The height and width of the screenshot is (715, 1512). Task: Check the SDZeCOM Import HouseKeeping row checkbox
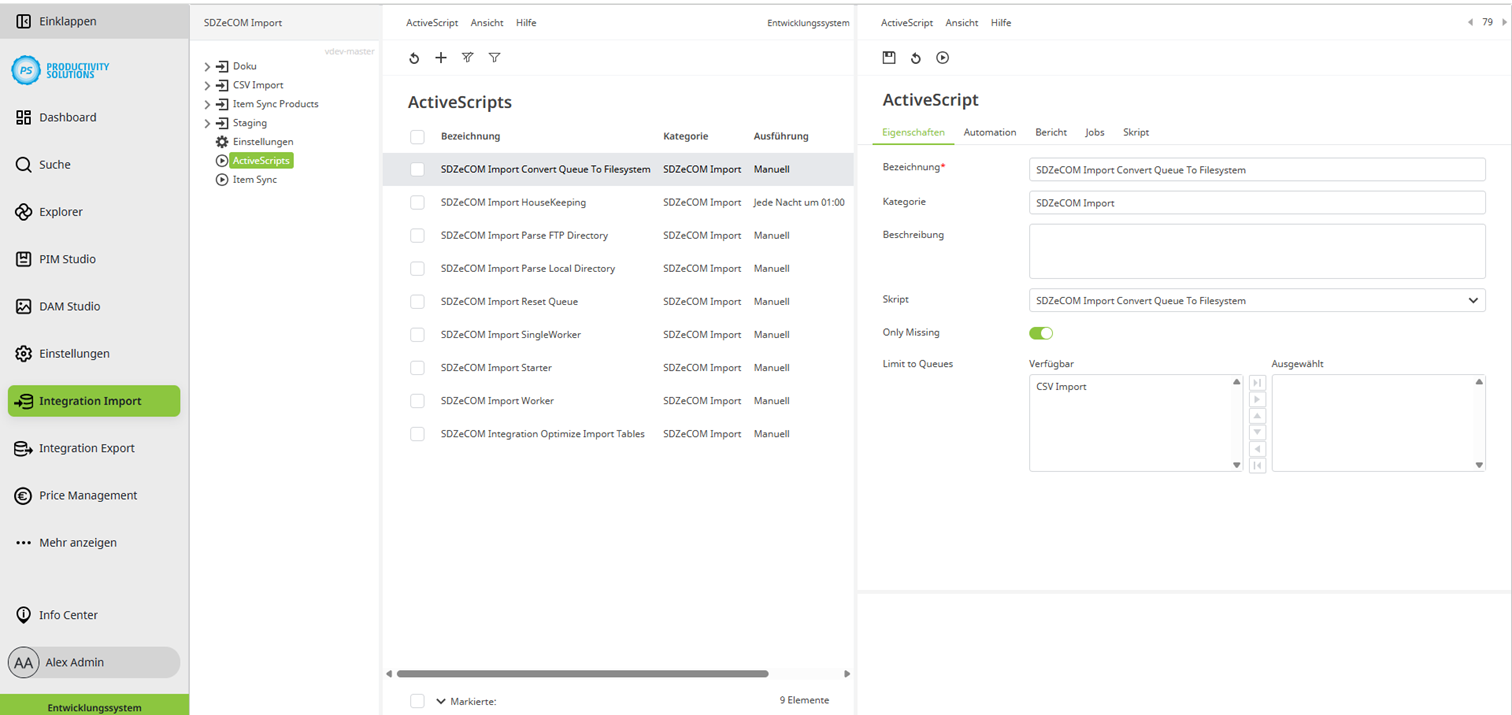(x=417, y=202)
